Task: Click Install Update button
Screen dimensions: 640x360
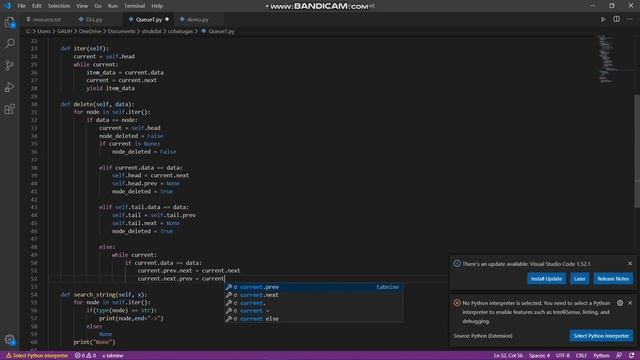Action: [x=546, y=279]
